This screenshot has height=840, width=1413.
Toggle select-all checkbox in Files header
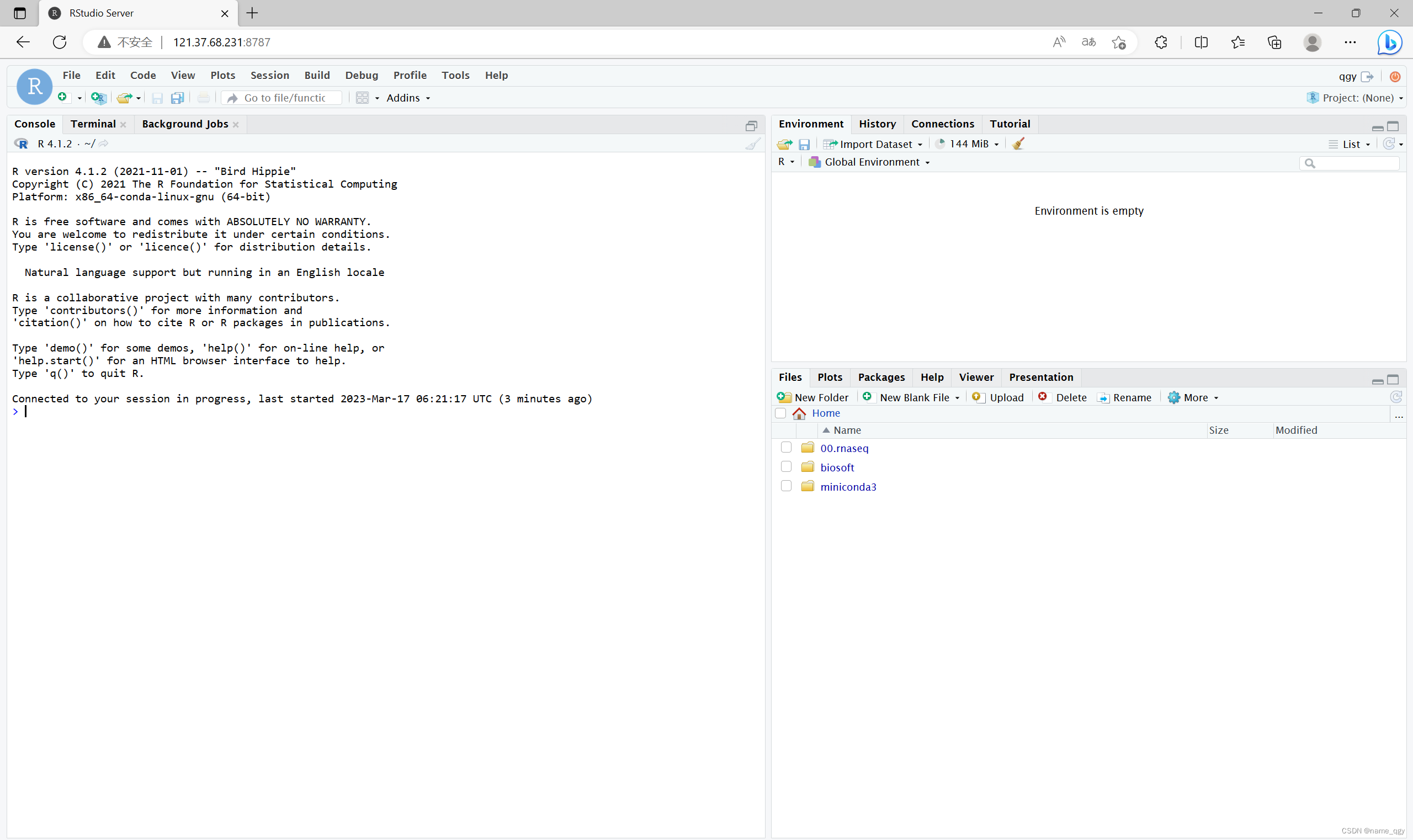[x=780, y=413]
